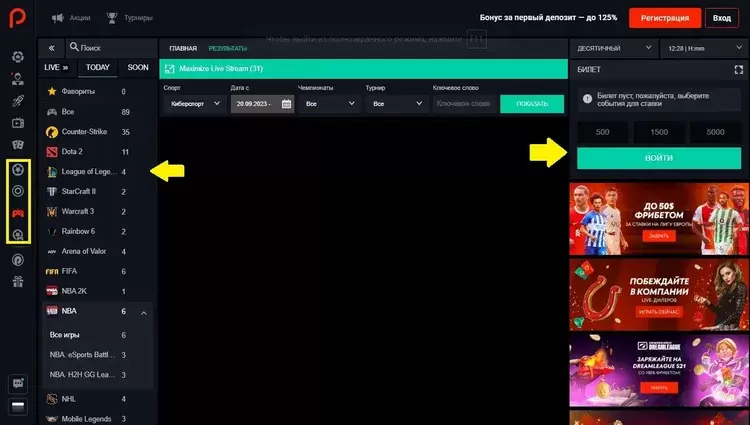Image resolution: width=750 pixels, height=425 pixels.
Task: Click the search magnifier icon
Action: [74, 47]
